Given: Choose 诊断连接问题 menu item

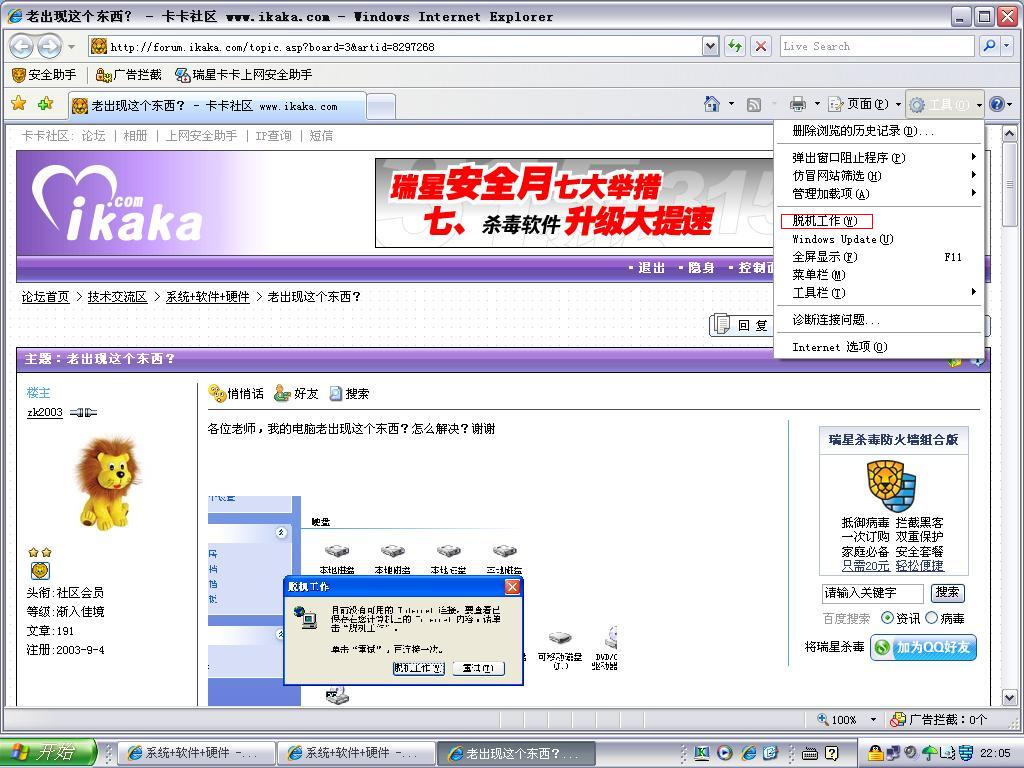Looking at the screenshot, I should point(879,319).
